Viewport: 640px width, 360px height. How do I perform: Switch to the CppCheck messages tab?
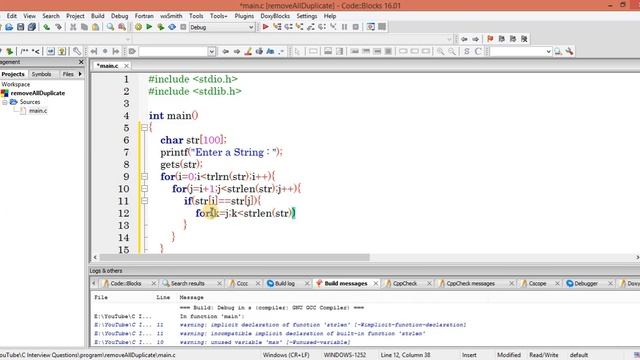coord(470,283)
